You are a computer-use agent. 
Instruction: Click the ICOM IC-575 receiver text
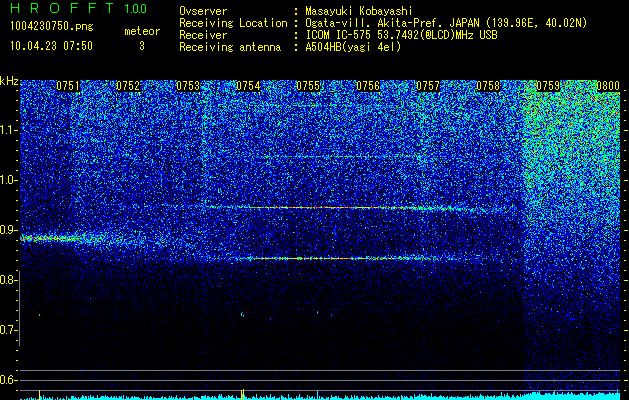click(401, 35)
